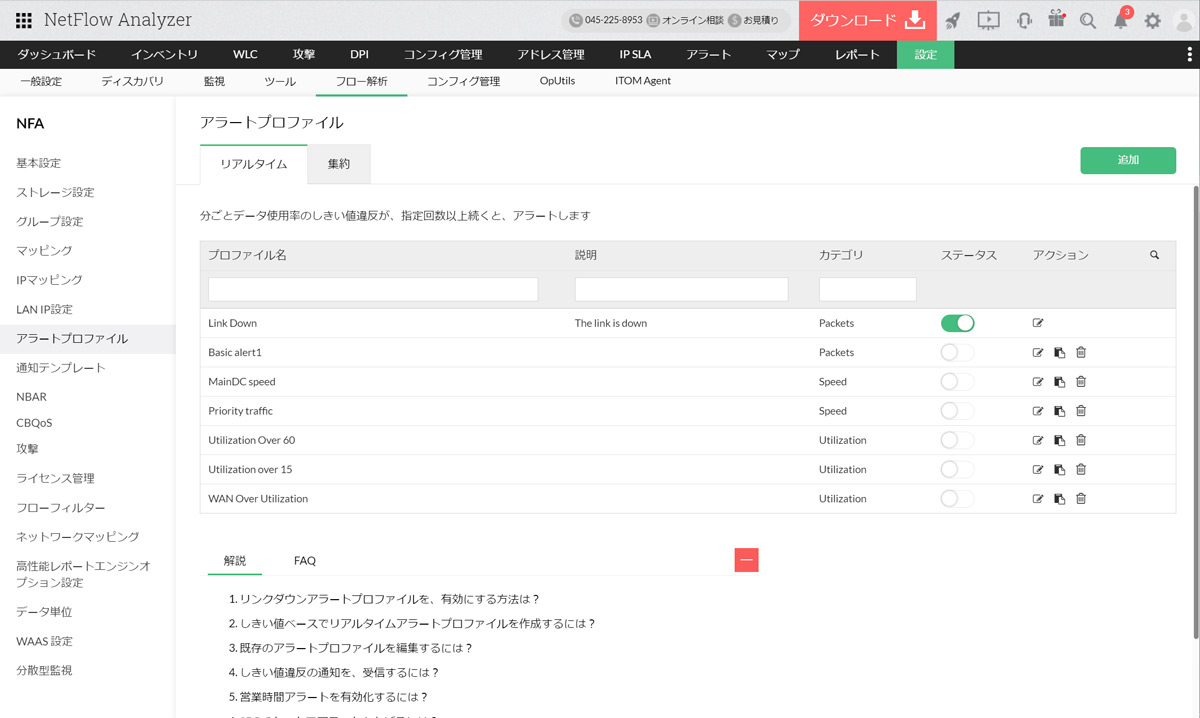Screen dimensions: 1200x718
Task: Click the カテゴリ filter field
Action: tap(868, 289)
